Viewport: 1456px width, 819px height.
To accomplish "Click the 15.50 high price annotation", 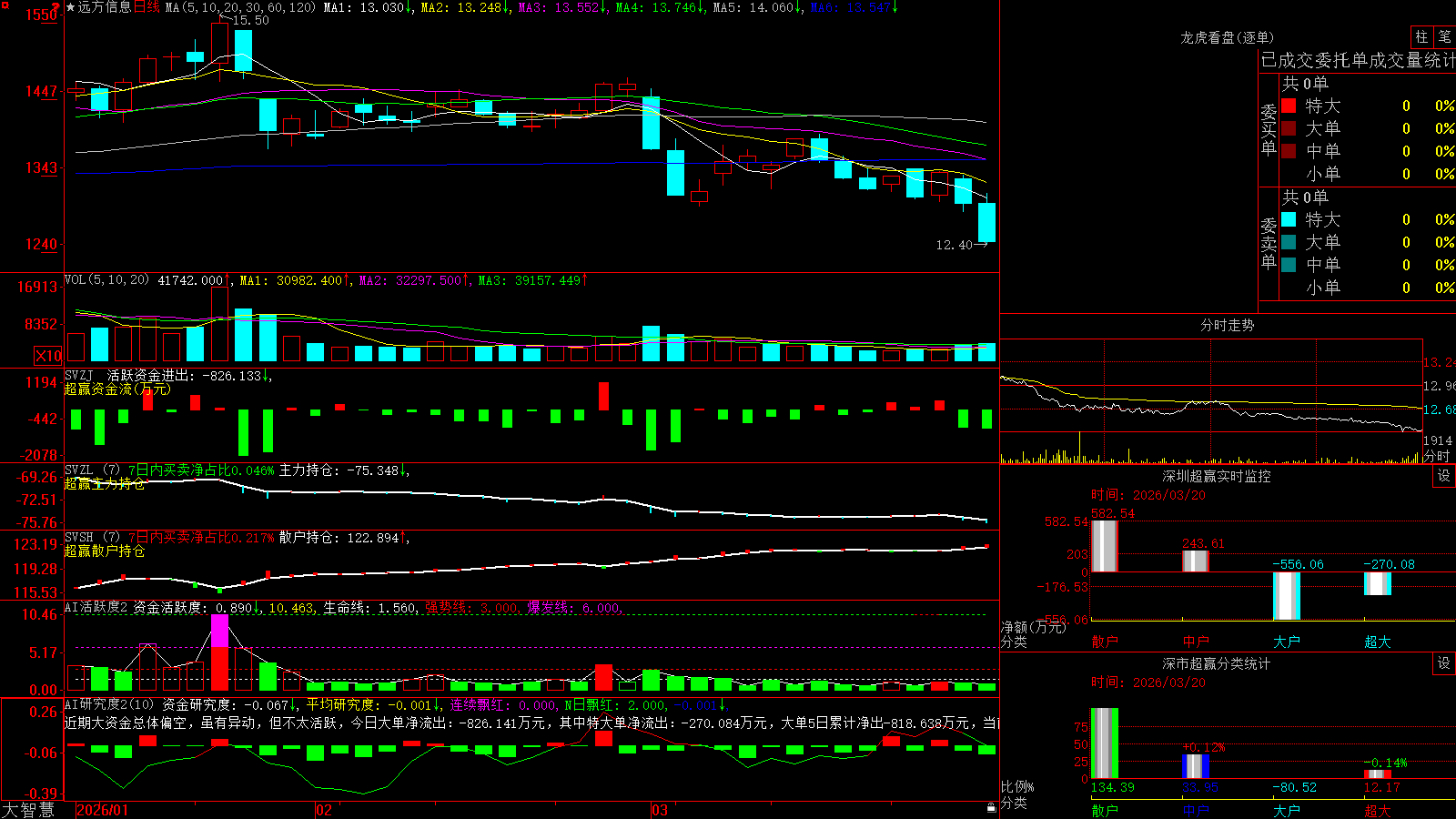I will click(x=250, y=20).
